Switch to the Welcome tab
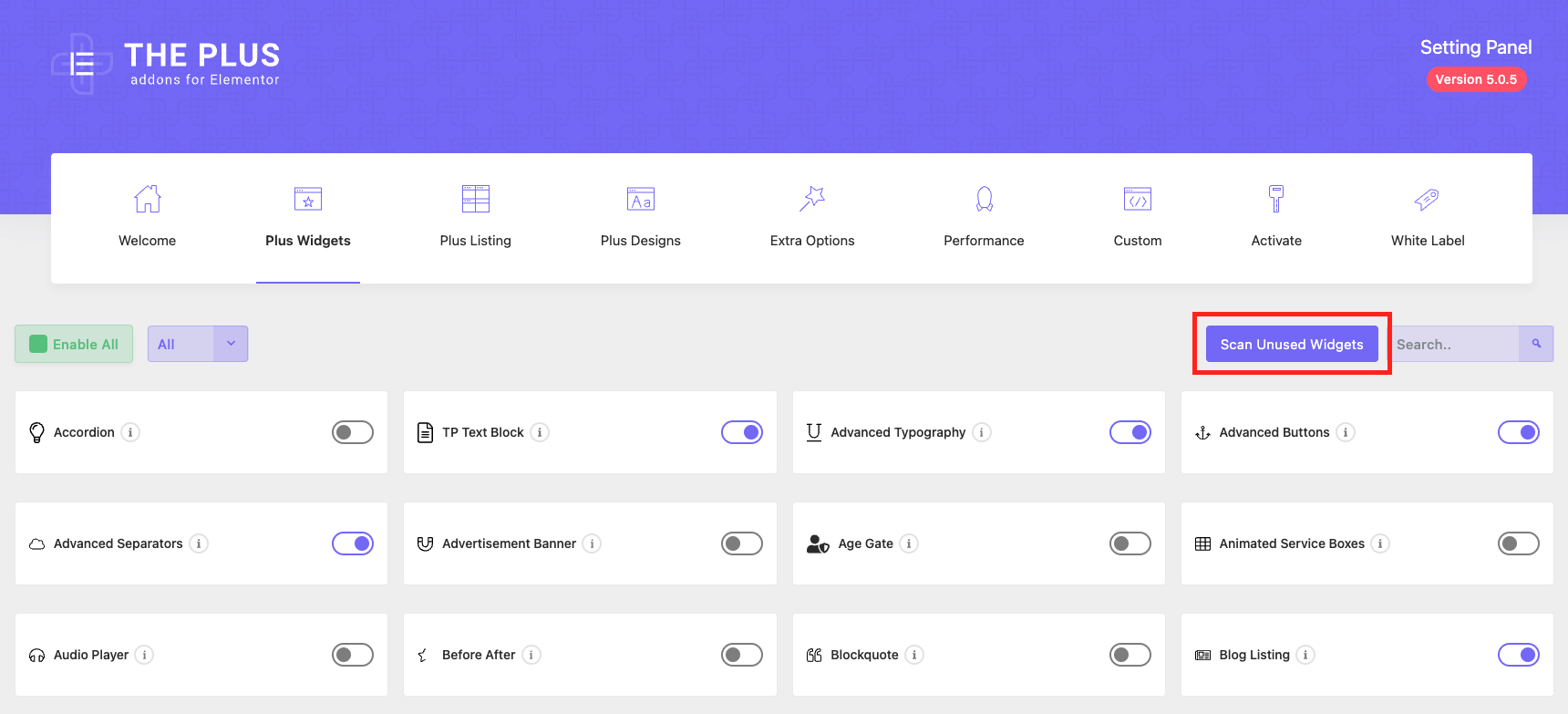Image resolution: width=1568 pixels, height=714 pixels. [148, 219]
